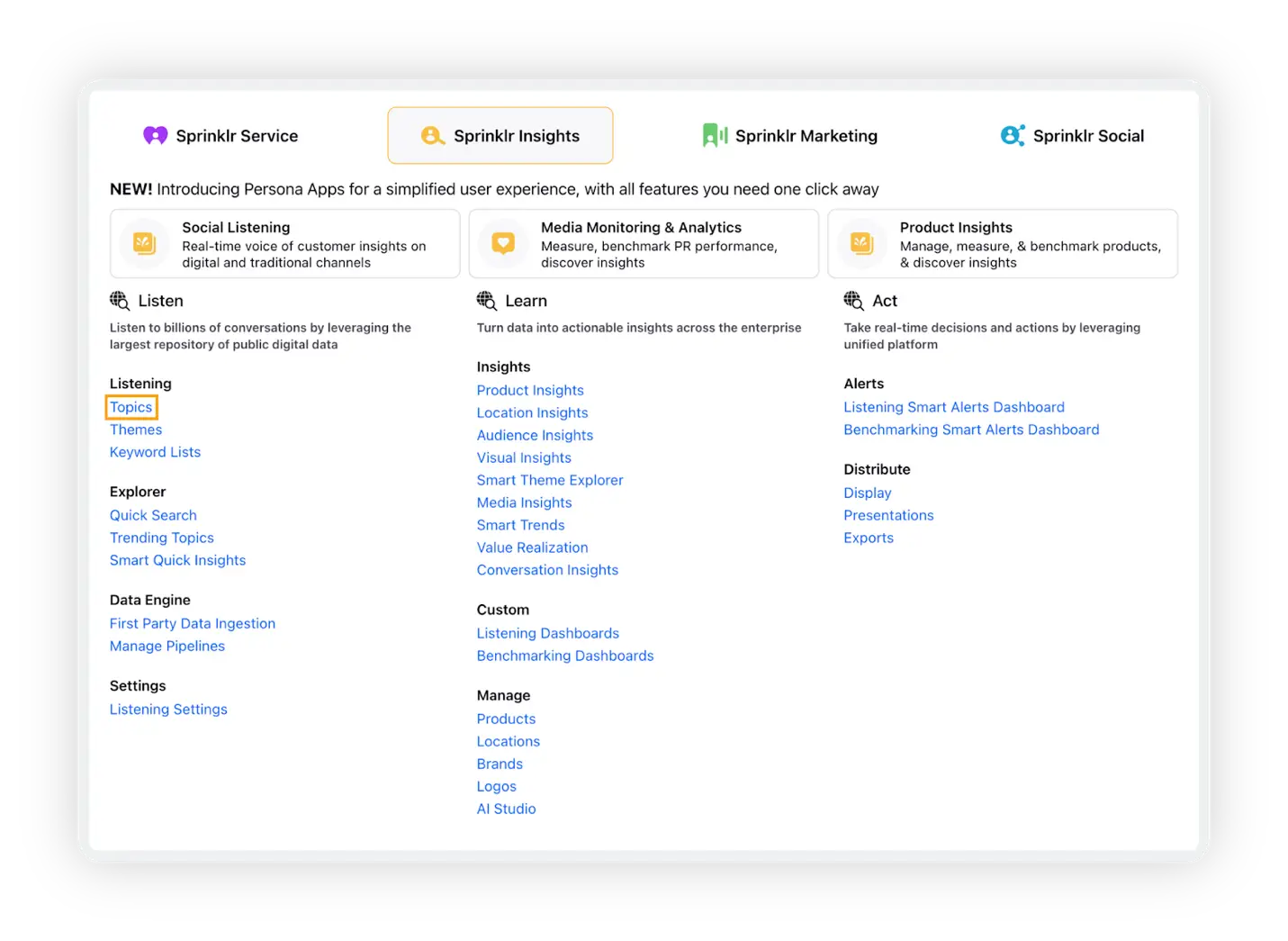This screenshot has width=1288, height=941.
Task: Open the Media Monitoring & Analytics card
Action: pyautogui.click(x=644, y=244)
